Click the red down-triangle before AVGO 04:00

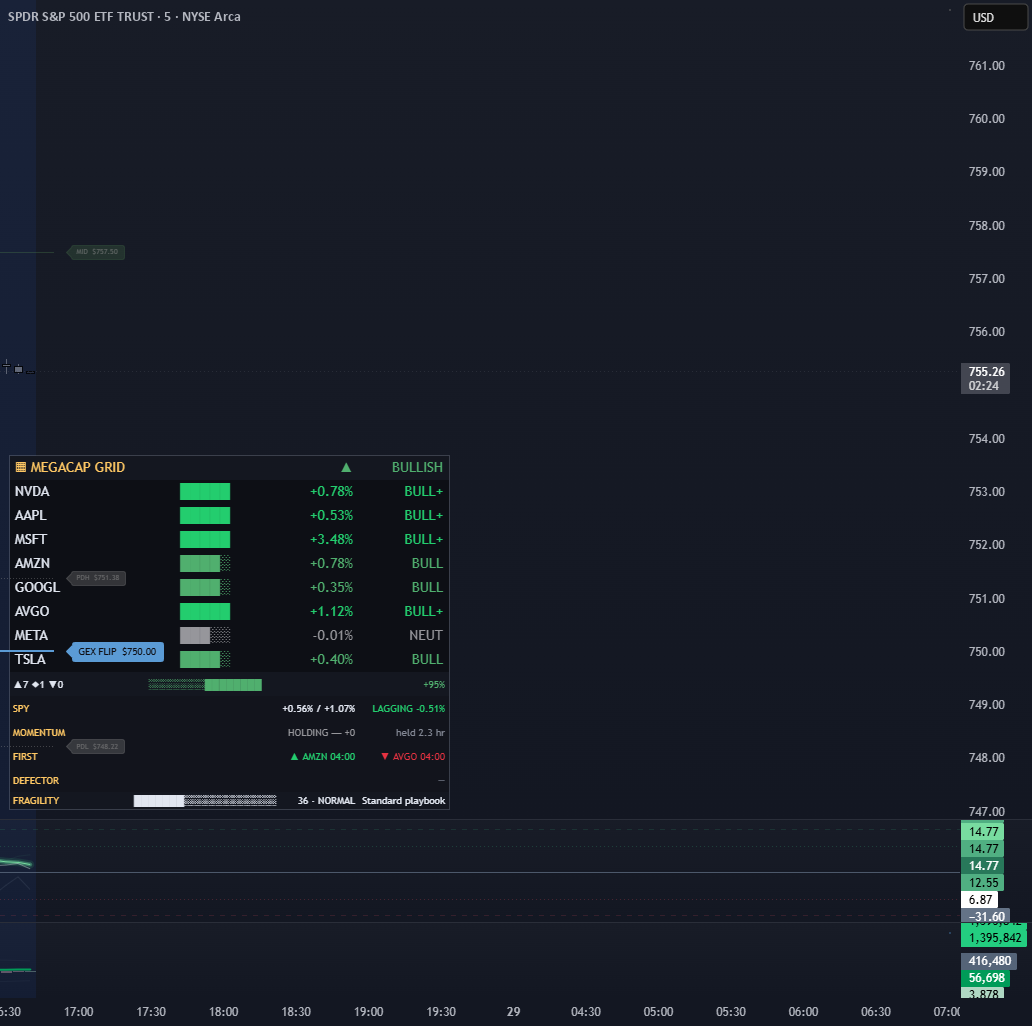tap(385, 757)
